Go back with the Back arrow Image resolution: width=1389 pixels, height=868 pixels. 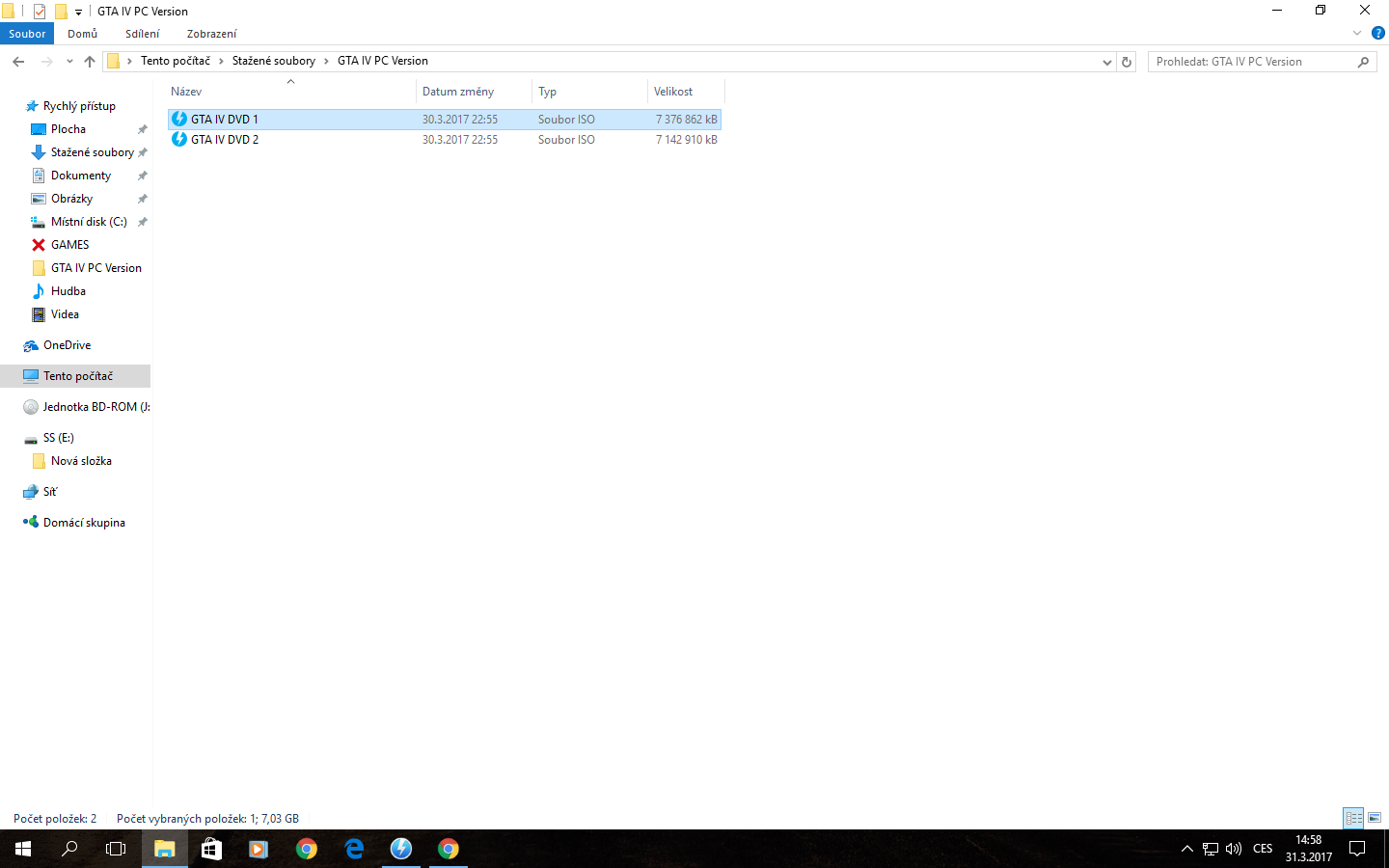18,62
